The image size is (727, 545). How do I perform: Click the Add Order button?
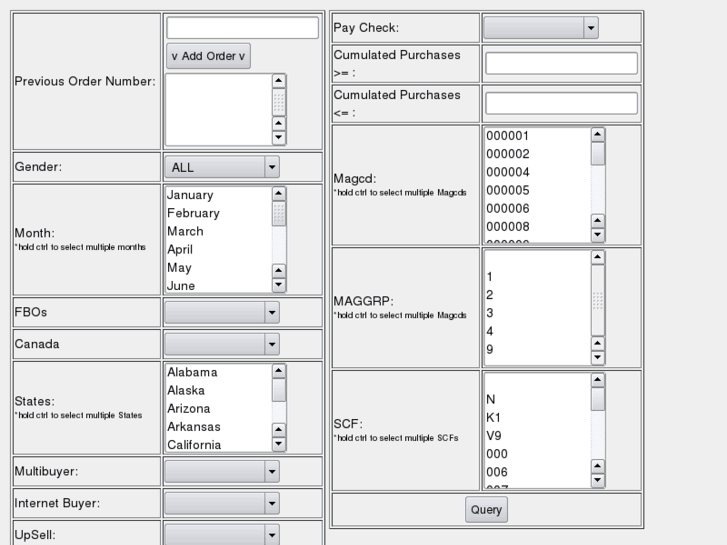click(x=208, y=56)
